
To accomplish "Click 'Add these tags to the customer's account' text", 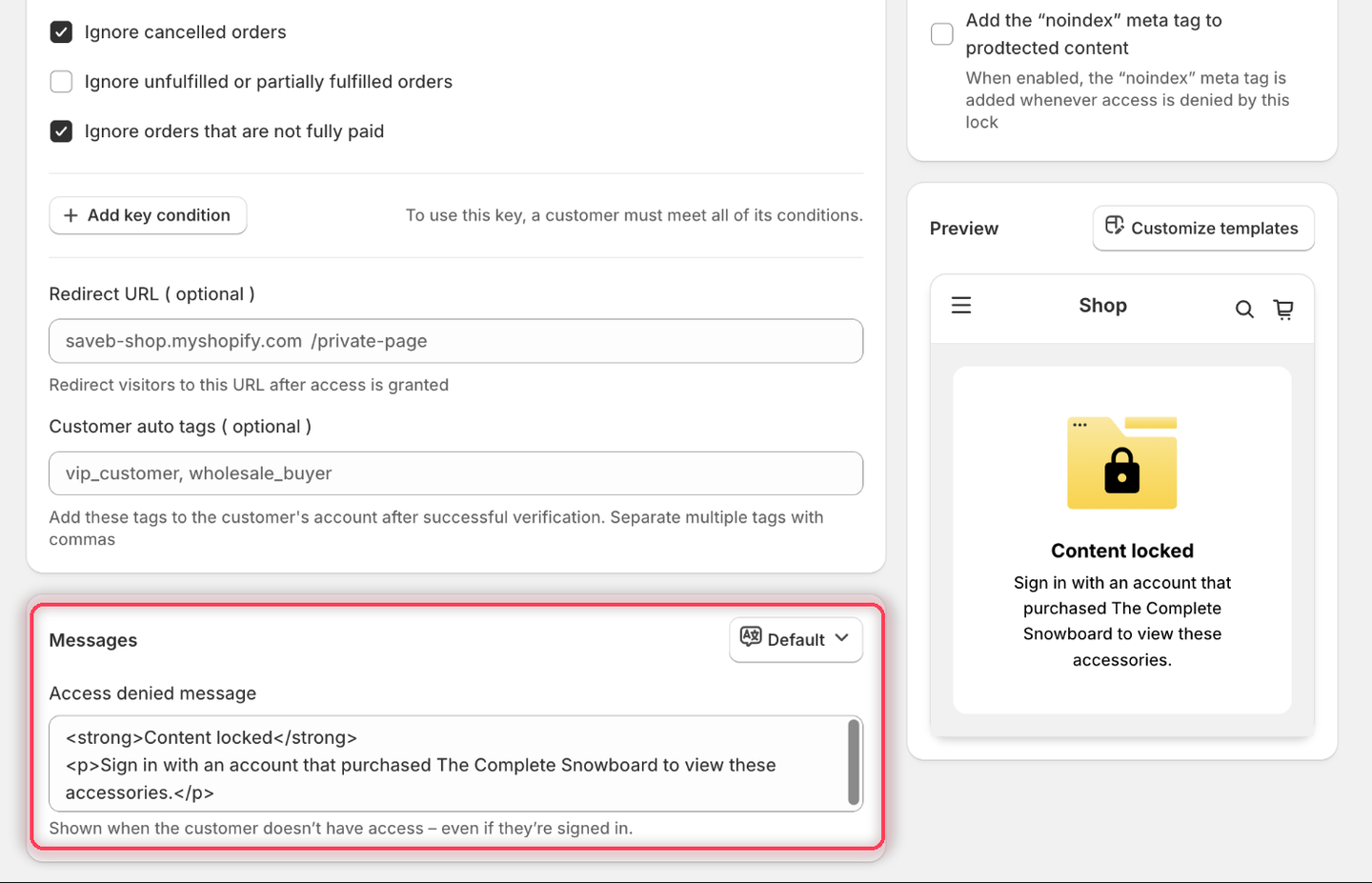I will (436, 528).
